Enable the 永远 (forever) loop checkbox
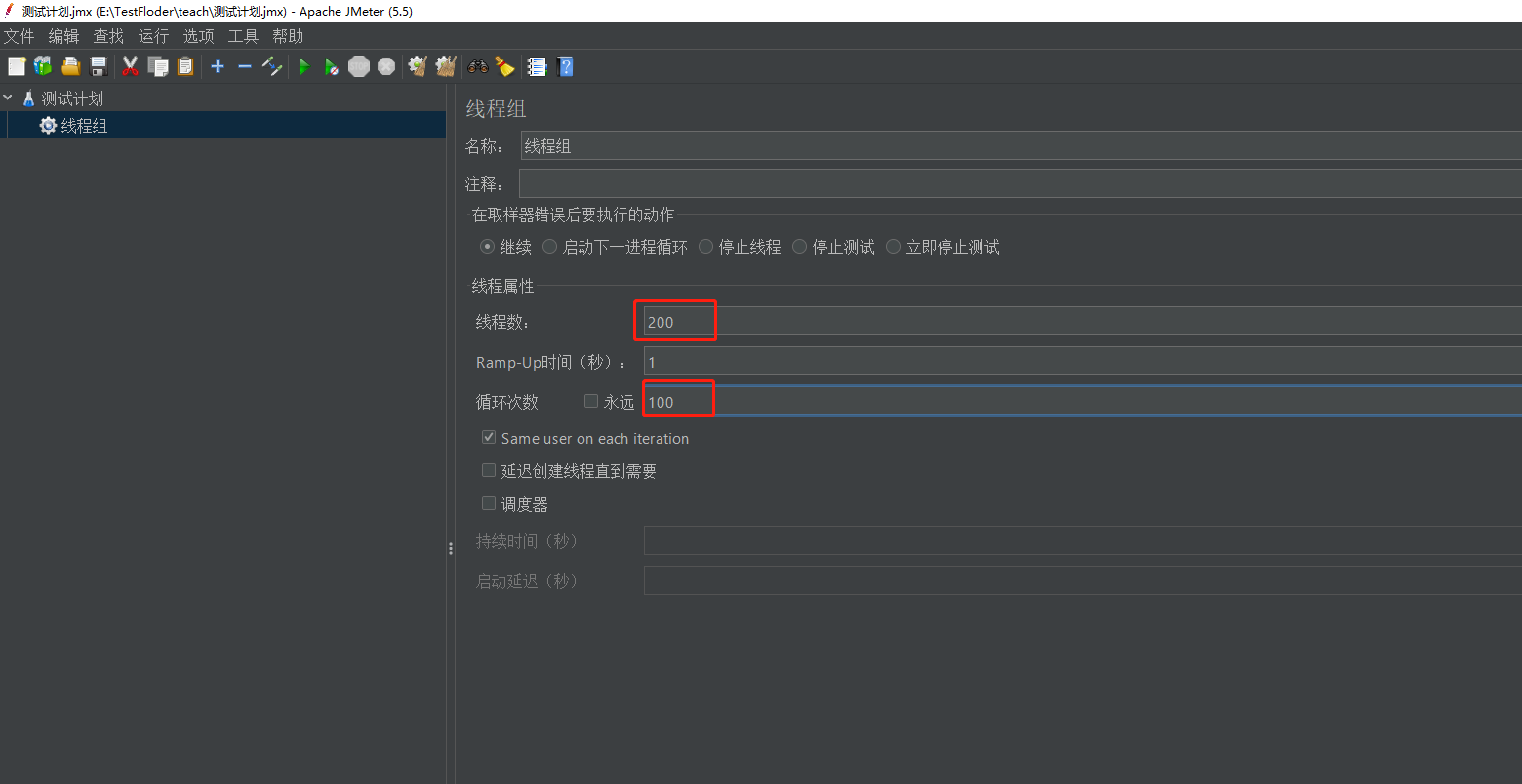The image size is (1522, 784). pyautogui.click(x=591, y=401)
